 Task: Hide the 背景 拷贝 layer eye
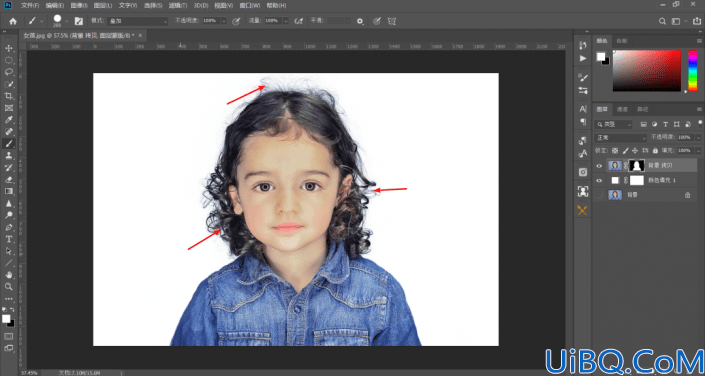pyautogui.click(x=599, y=166)
